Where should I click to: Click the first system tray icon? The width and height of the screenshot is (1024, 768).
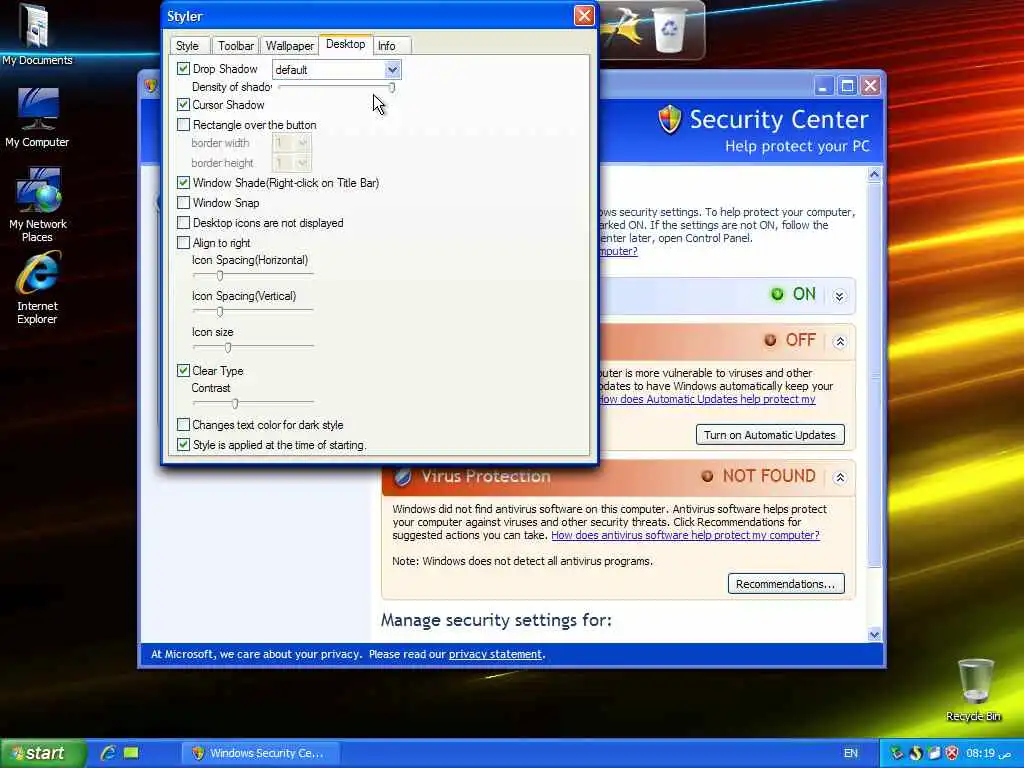(897, 753)
